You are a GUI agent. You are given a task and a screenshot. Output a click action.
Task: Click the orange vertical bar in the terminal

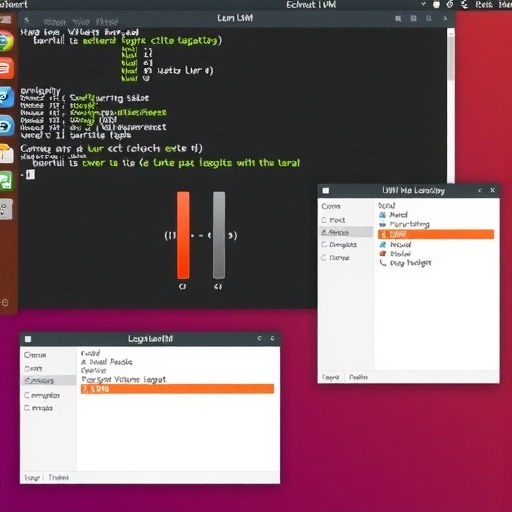click(183, 235)
